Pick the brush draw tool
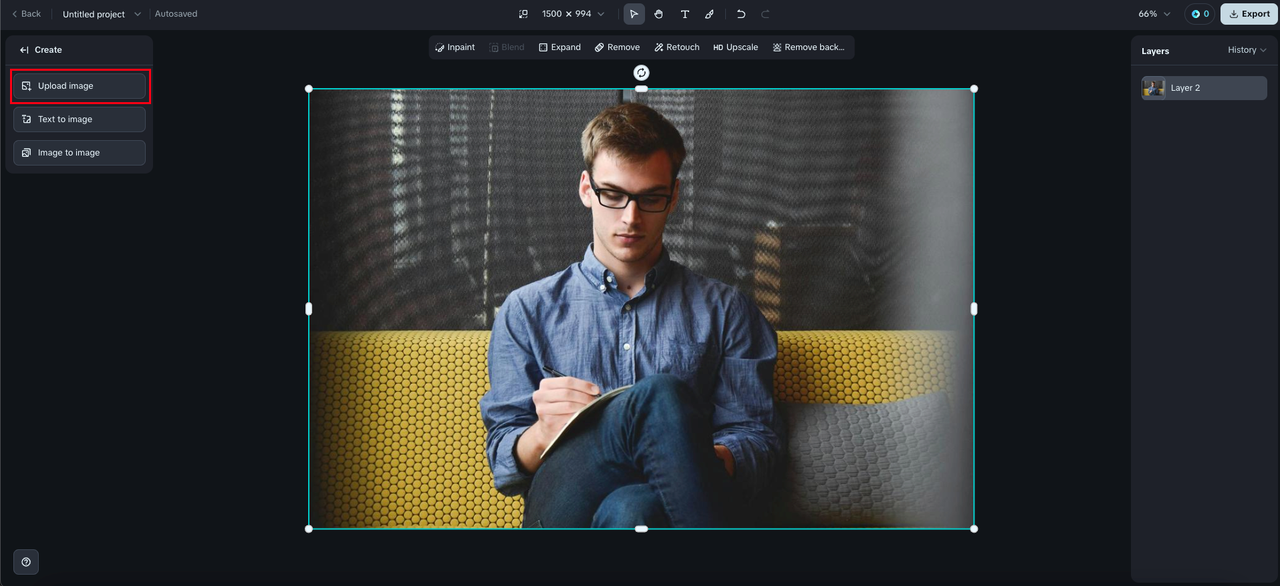 click(x=709, y=14)
